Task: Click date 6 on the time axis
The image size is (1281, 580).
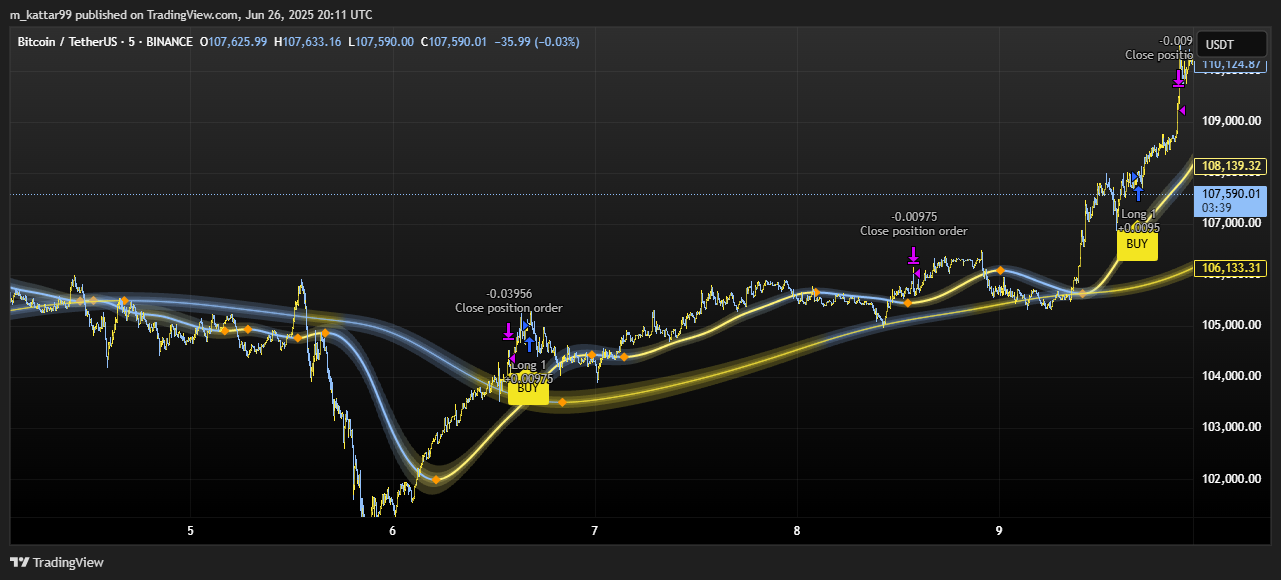Action: point(392,530)
